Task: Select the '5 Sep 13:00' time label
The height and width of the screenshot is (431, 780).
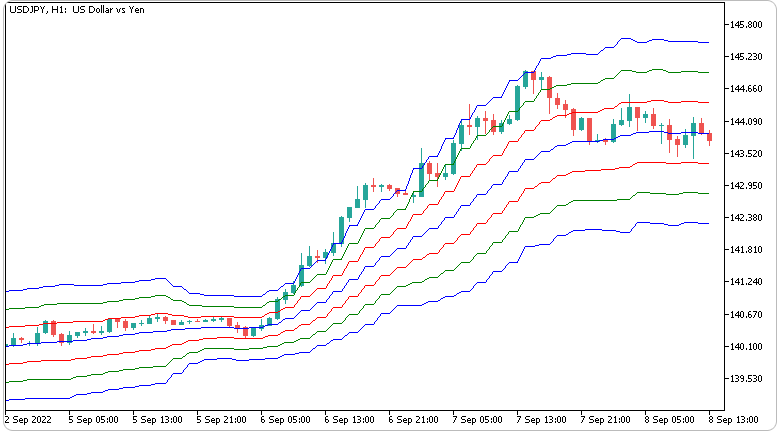Action: 158,420
